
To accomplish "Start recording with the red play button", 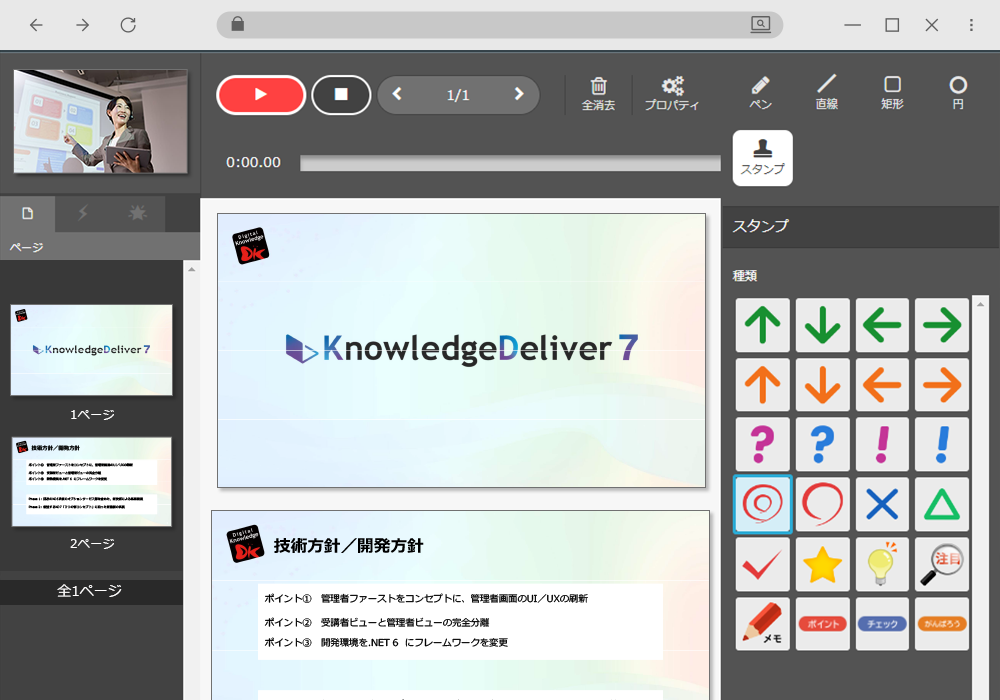I will click(x=261, y=95).
